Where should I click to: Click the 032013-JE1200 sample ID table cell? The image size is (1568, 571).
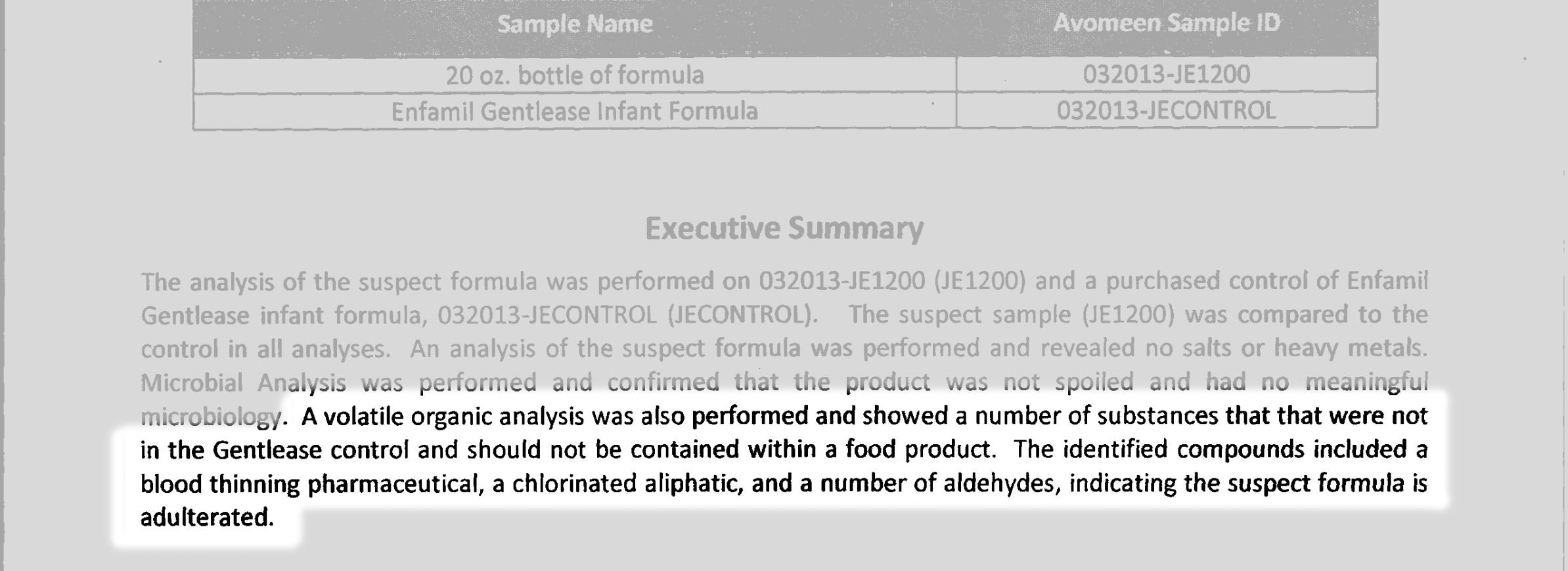(x=1167, y=74)
